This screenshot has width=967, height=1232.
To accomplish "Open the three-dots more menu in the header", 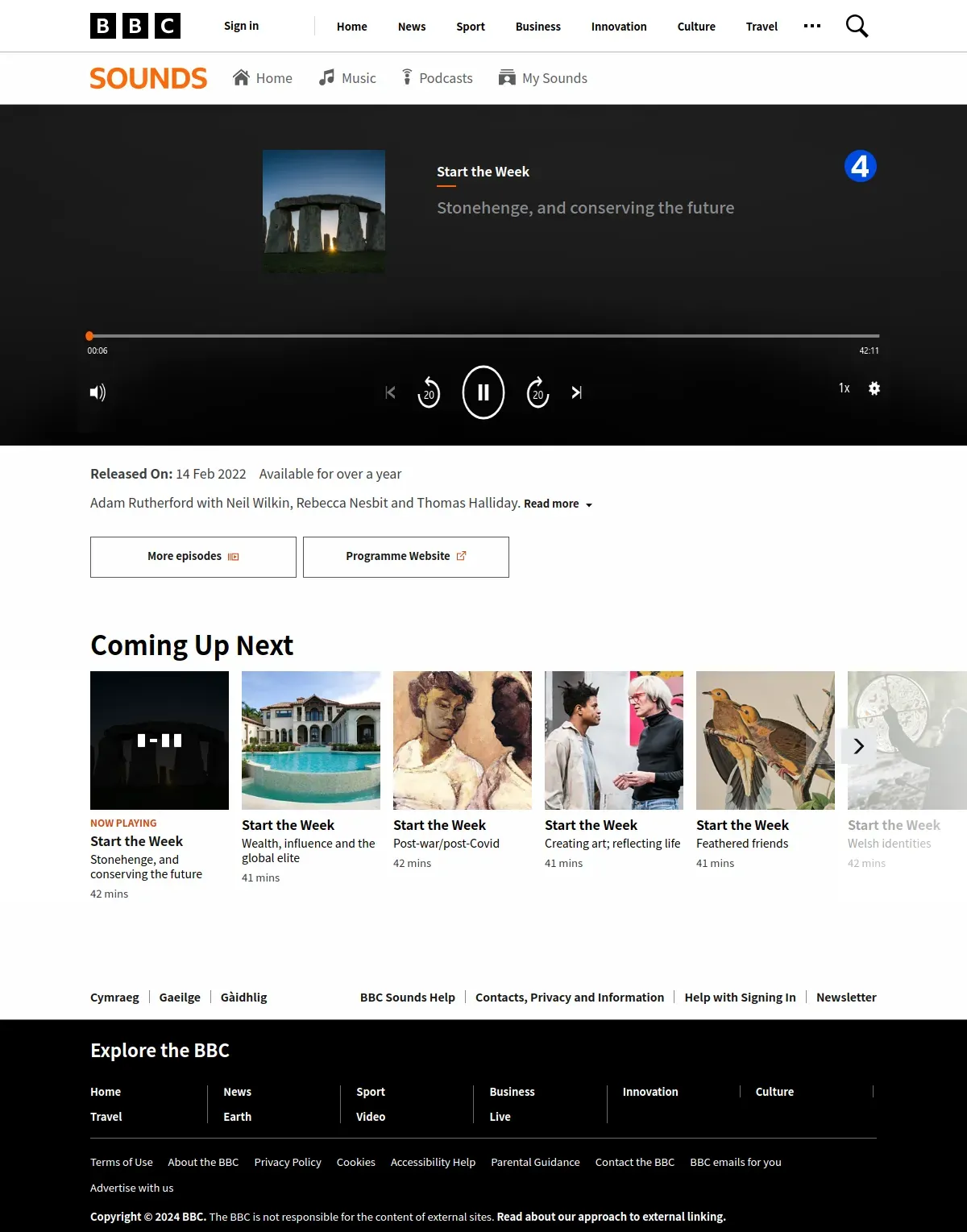I will coord(812,26).
